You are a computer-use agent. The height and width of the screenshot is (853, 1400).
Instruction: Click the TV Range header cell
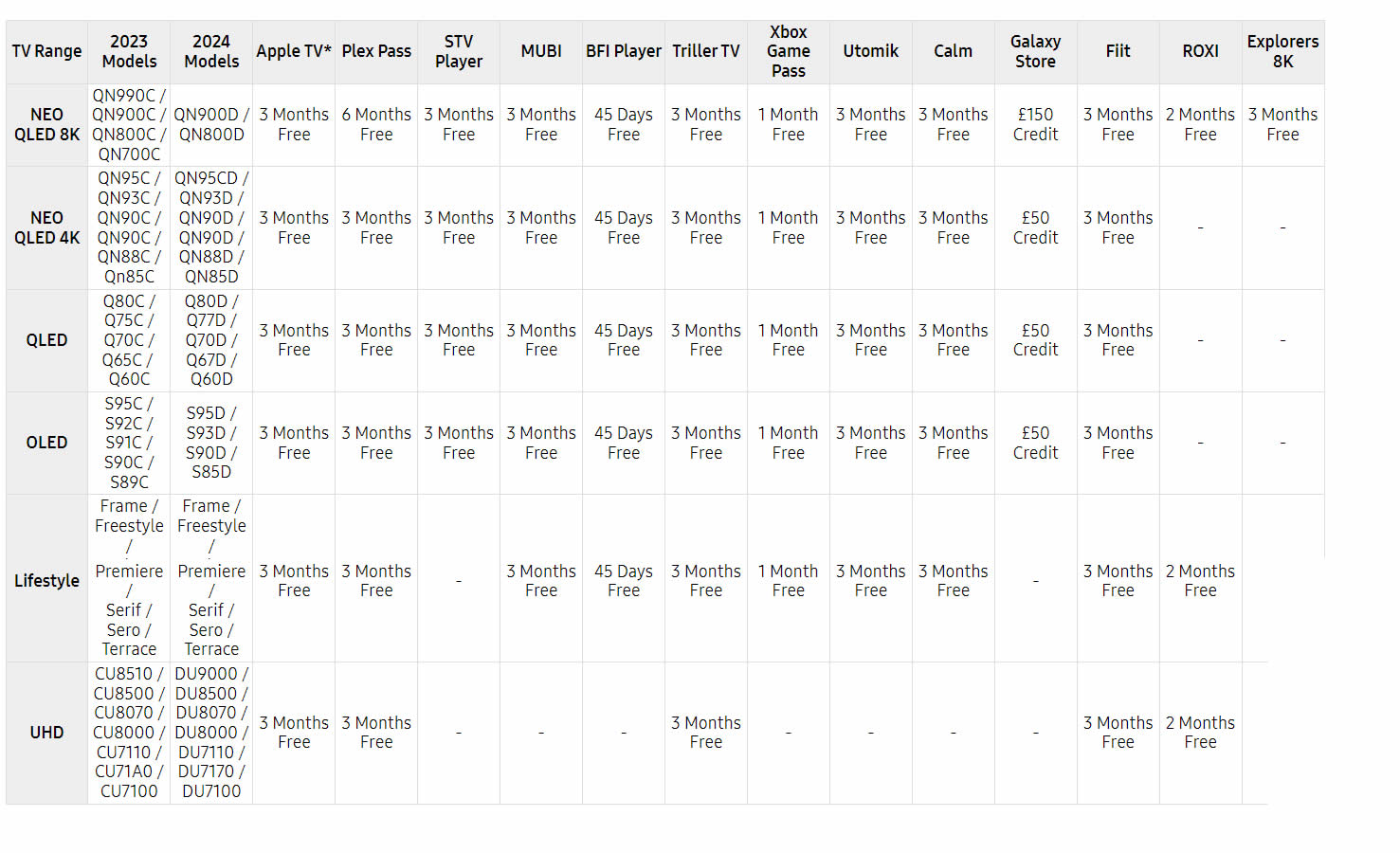[x=46, y=51]
